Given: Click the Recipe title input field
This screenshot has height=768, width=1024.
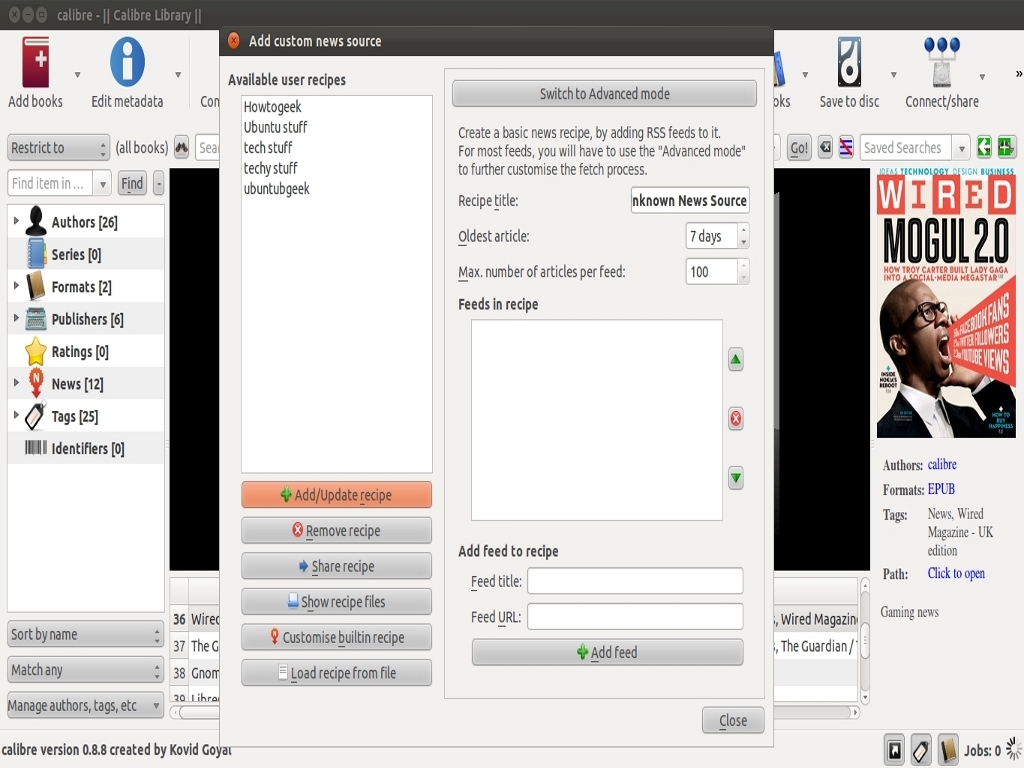Looking at the screenshot, I should (690, 200).
